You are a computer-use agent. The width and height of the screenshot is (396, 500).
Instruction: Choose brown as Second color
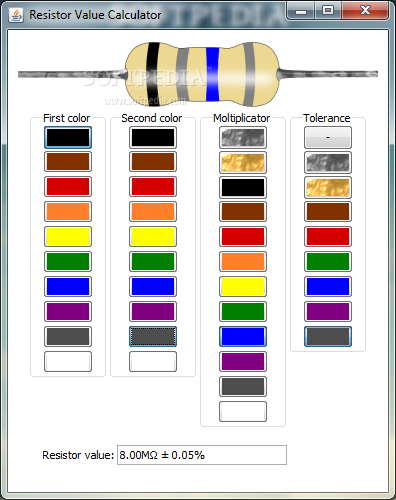[x=153, y=162]
